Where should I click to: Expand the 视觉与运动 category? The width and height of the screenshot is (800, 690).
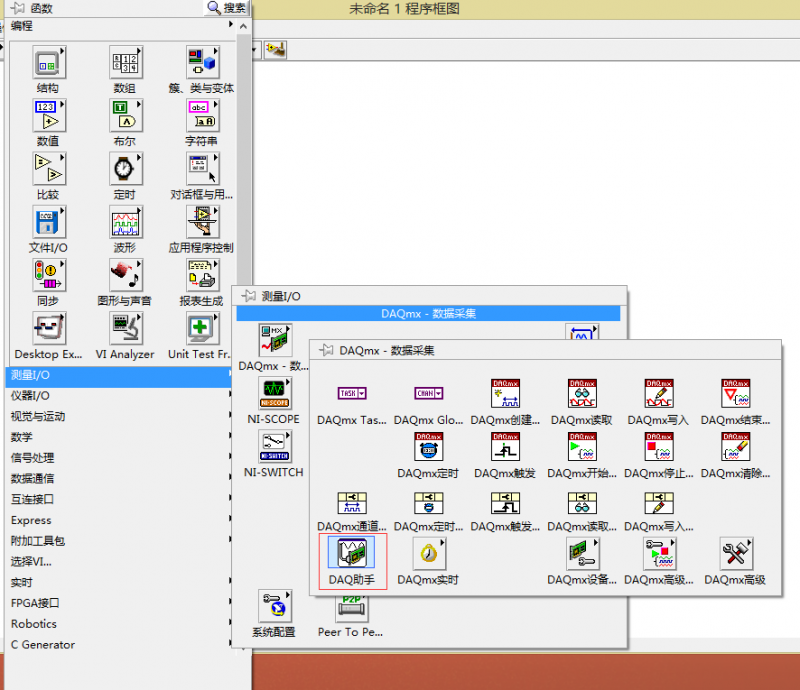(x=119, y=416)
